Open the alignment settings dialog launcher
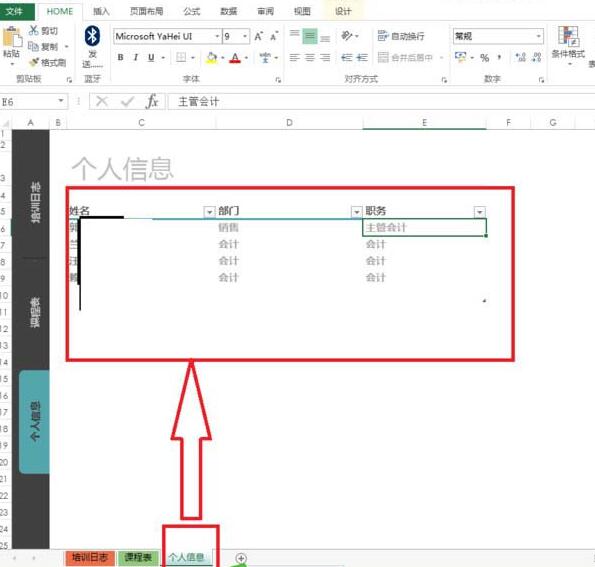 (x=444, y=80)
